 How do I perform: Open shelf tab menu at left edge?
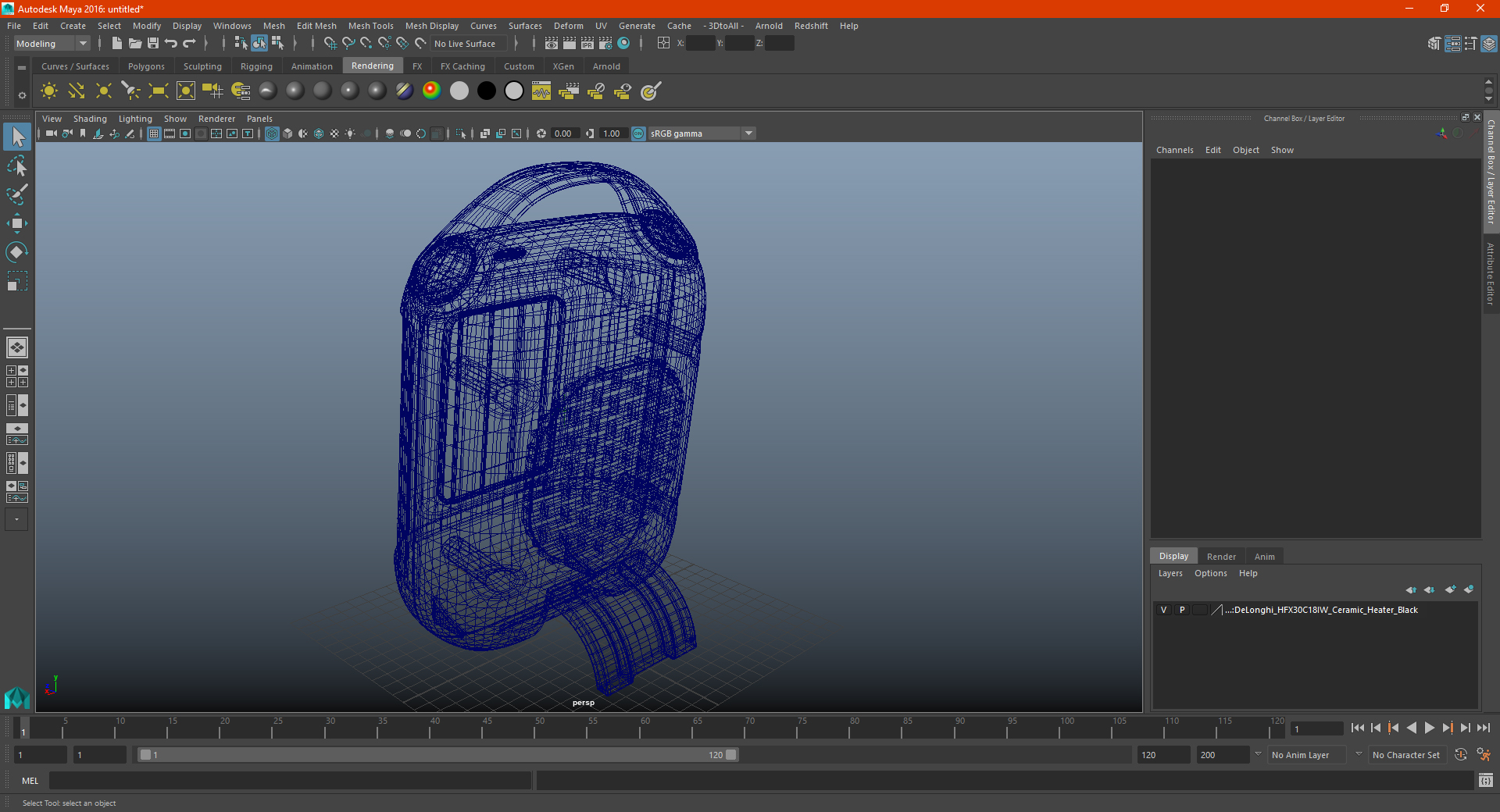[22, 68]
